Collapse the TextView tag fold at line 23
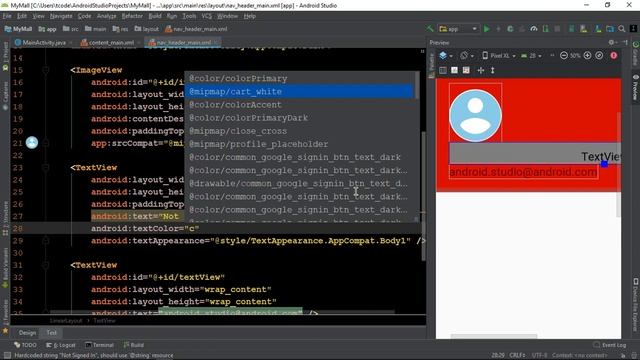 pyautogui.click(x=46, y=168)
